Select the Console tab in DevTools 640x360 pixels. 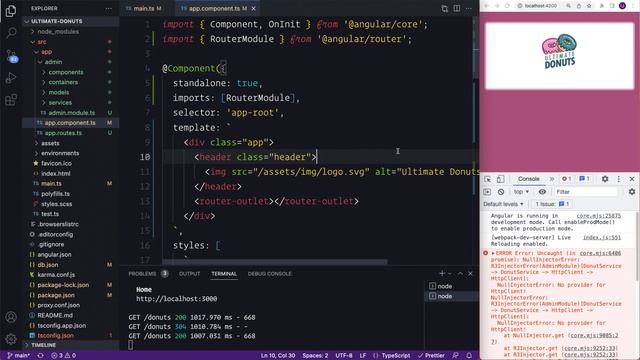pos(529,179)
